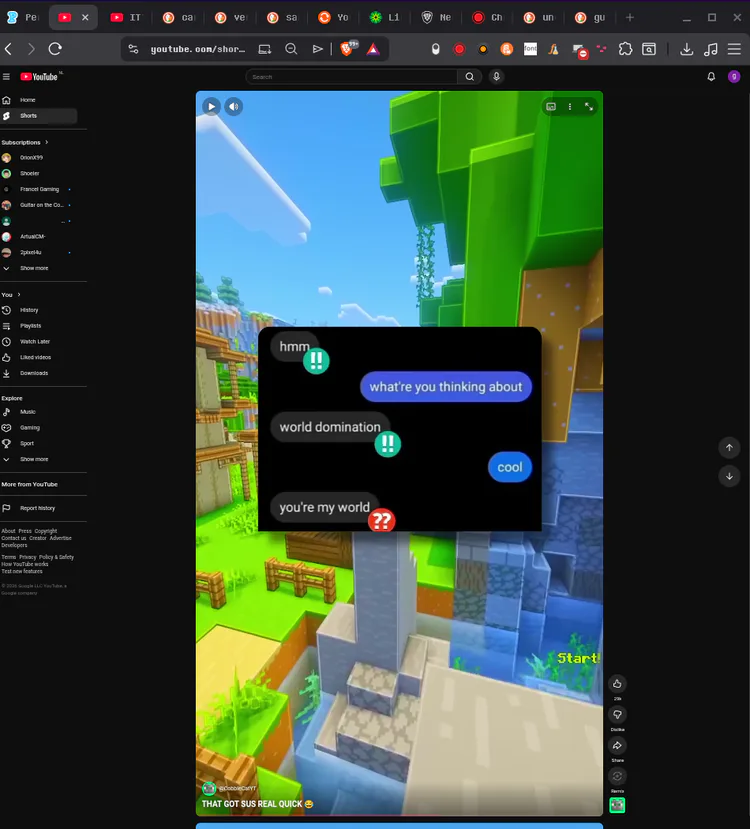Play the Shorts video
Image resolution: width=750 pixels, height=829 pixels.
pos(211,107)
